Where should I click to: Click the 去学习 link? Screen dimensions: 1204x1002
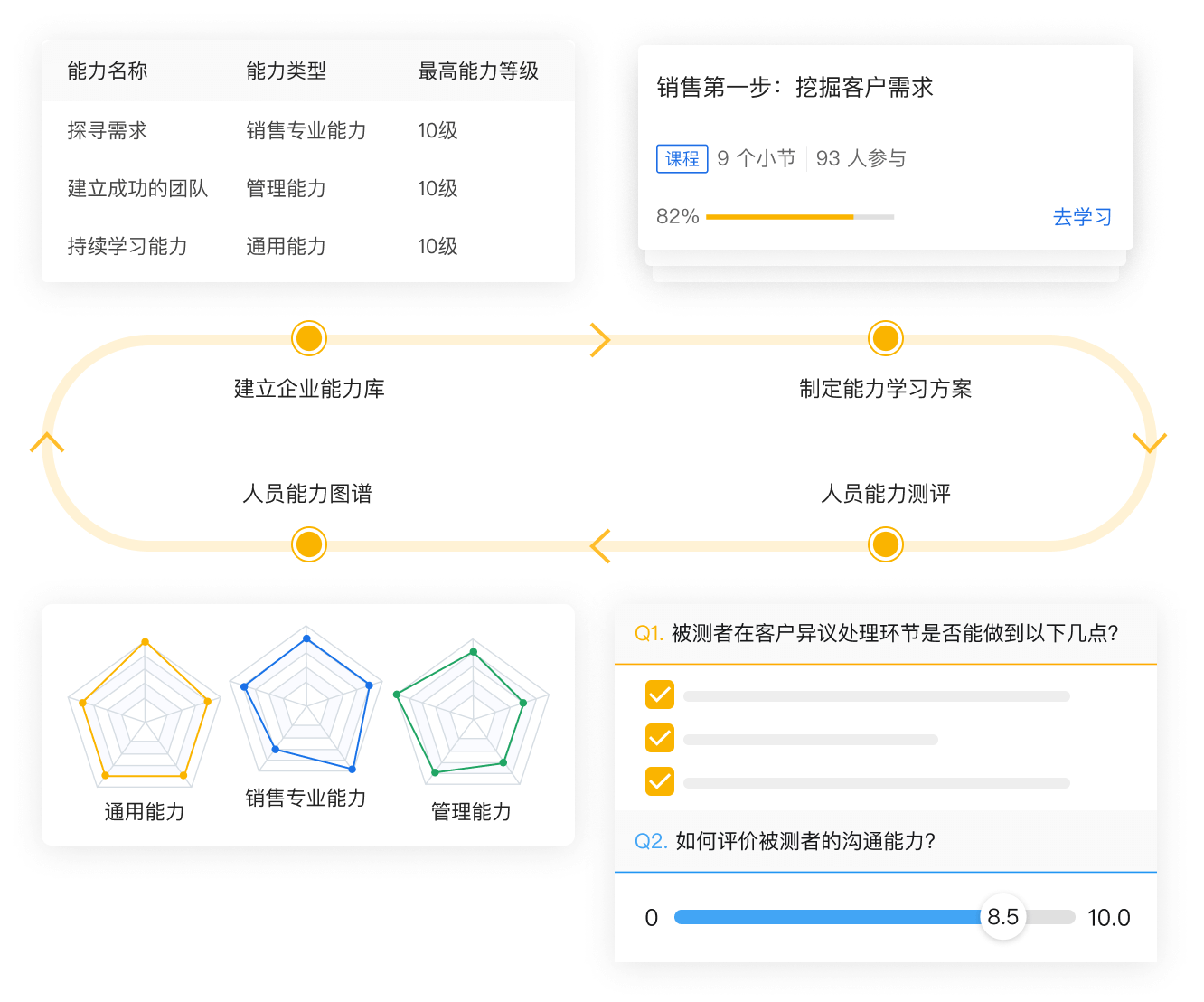(x=1082, y=217)
